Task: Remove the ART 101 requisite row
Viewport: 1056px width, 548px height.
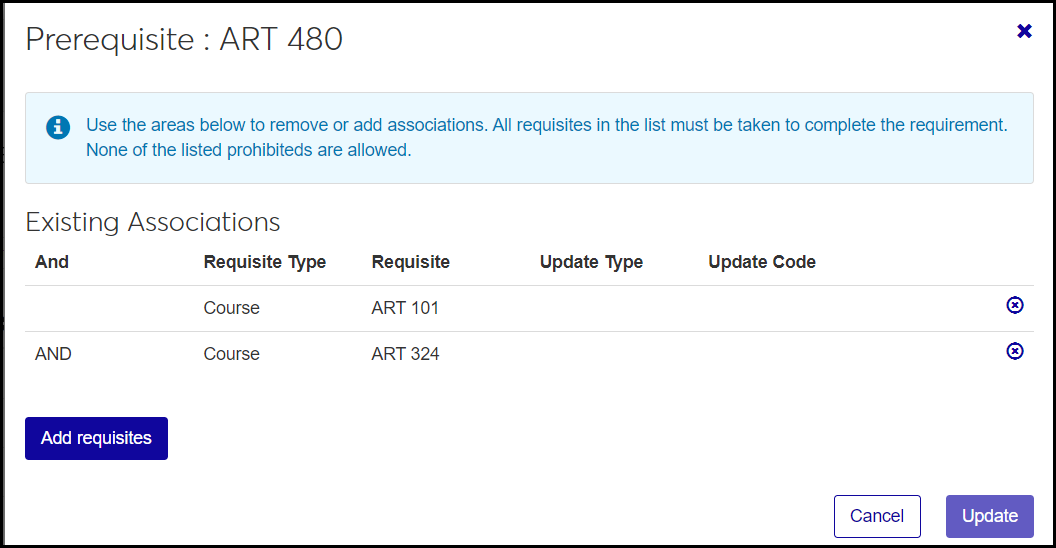Action: [x=1014, y=305]
